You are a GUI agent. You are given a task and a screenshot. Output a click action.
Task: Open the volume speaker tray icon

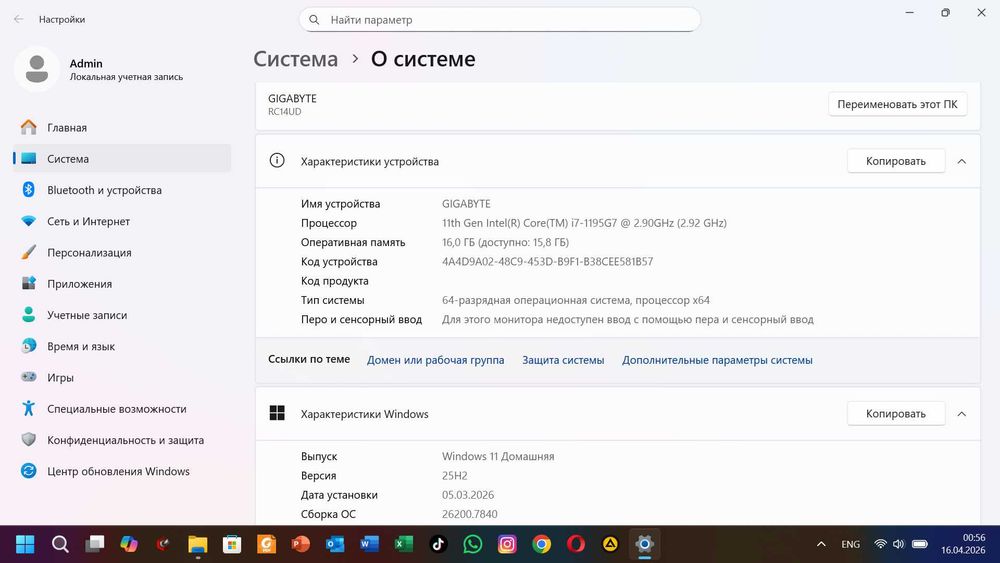899,544
